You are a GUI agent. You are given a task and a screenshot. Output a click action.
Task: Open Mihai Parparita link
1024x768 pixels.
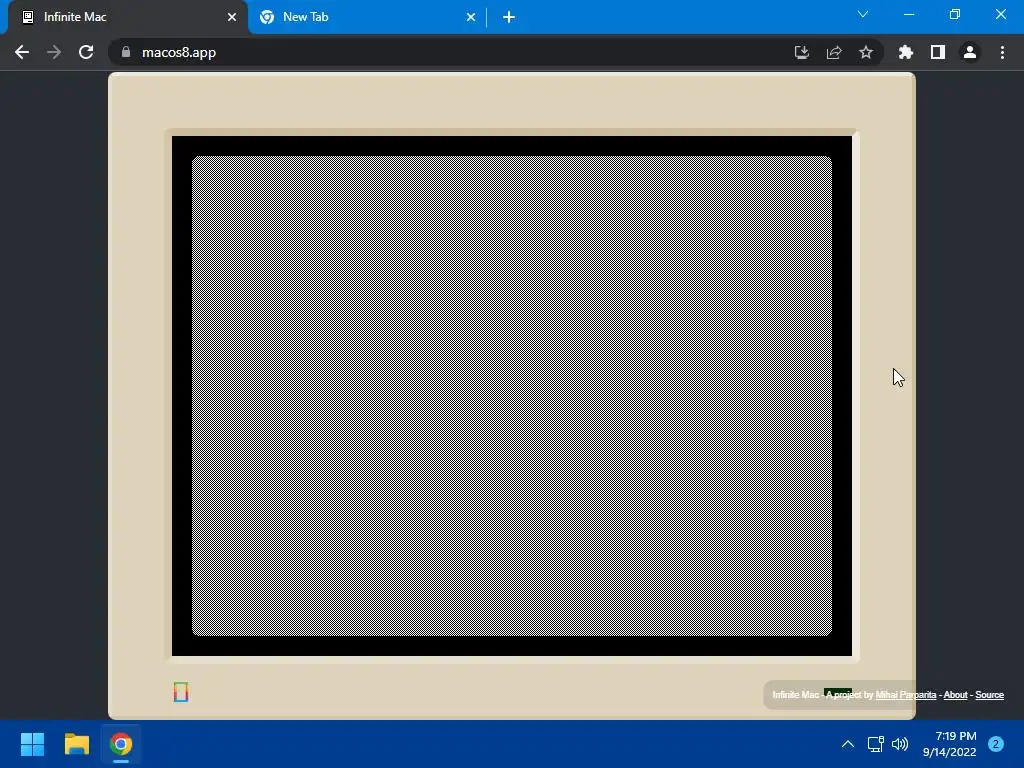[905, 695]
